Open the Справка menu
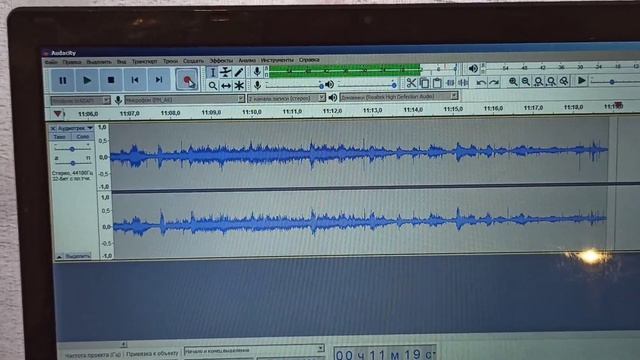640x360 pixels. [309, 60]
